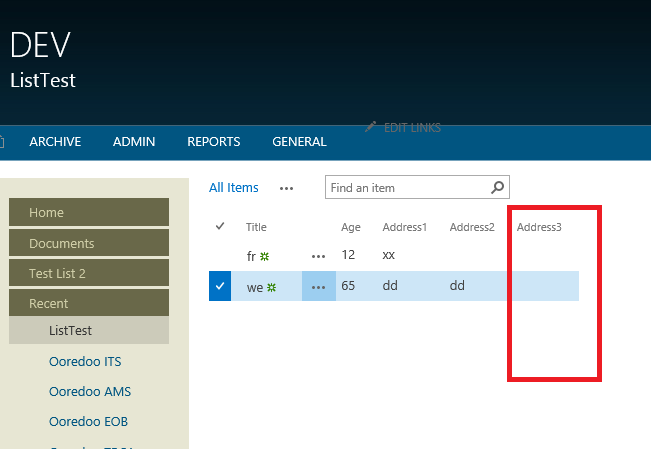This screenshot has width=651, height=449.
Task: Click the Recent sidebar heading
Action: (89, 303)
